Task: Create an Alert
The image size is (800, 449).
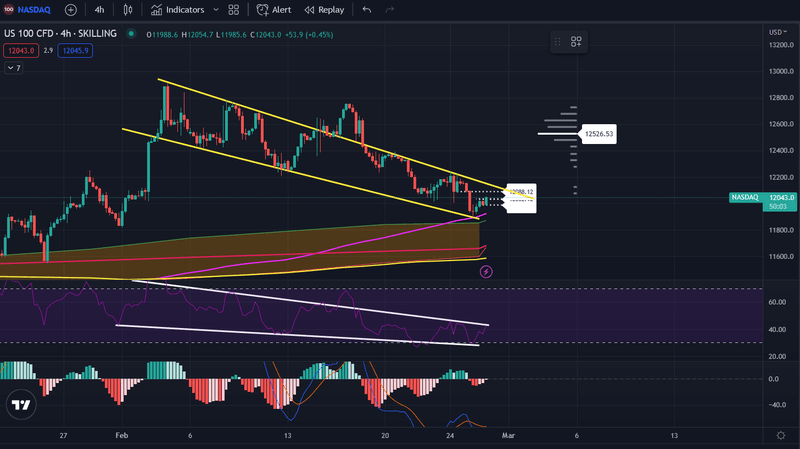Action: 274,10
